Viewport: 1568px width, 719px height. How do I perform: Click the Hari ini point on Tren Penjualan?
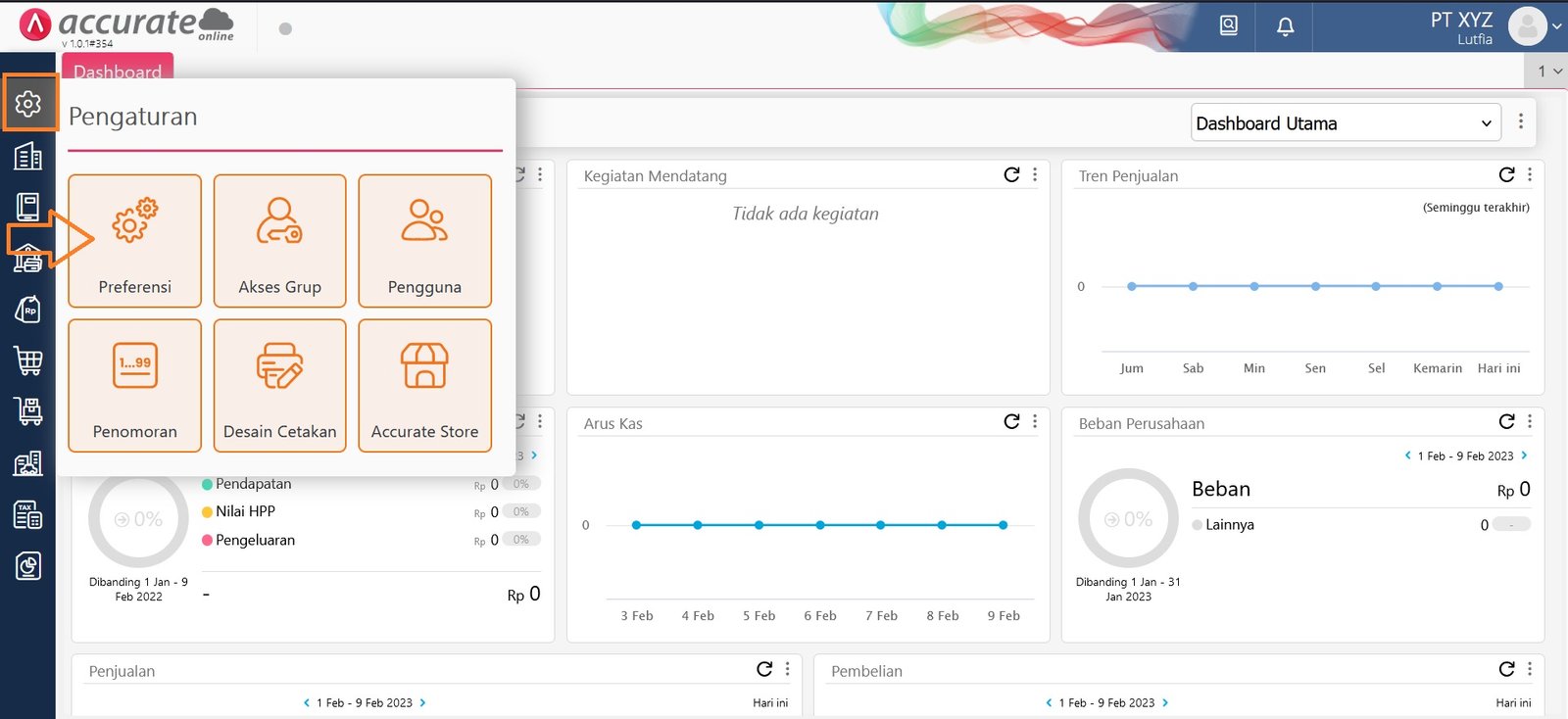(x=1498, y=286)
